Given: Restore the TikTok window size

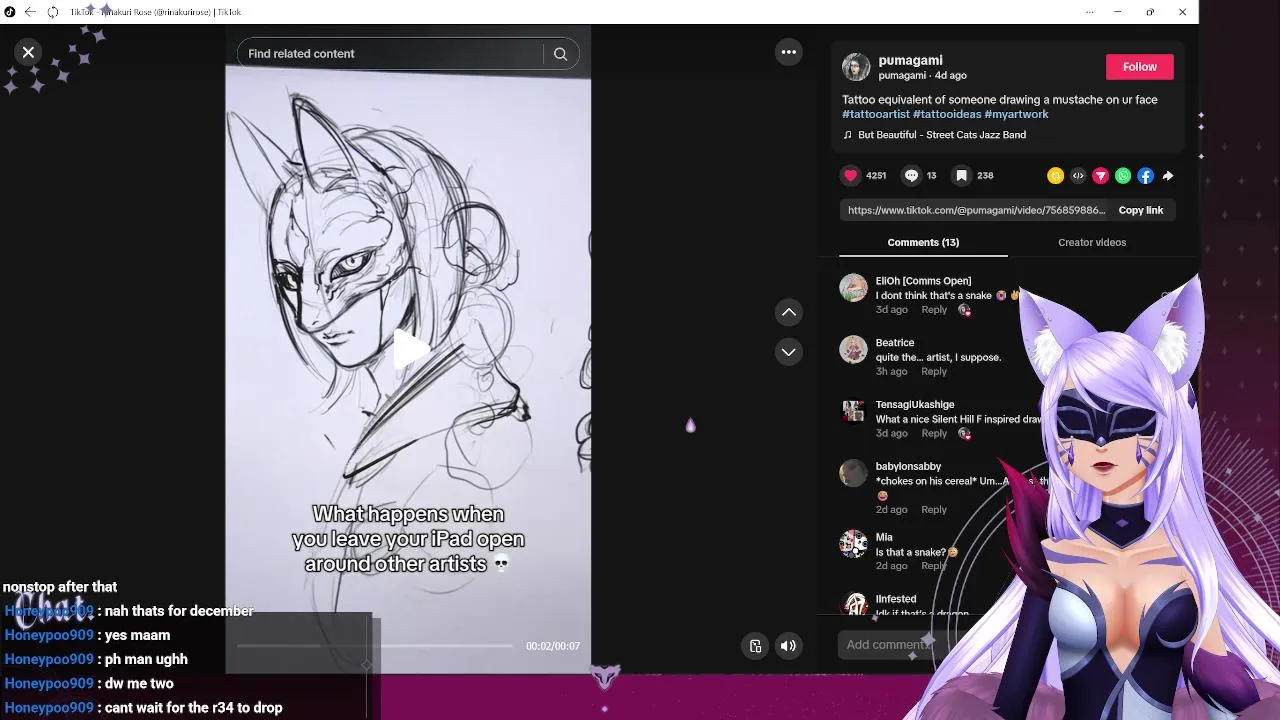Looking at the screenshot, I should tap(1150, 12).
